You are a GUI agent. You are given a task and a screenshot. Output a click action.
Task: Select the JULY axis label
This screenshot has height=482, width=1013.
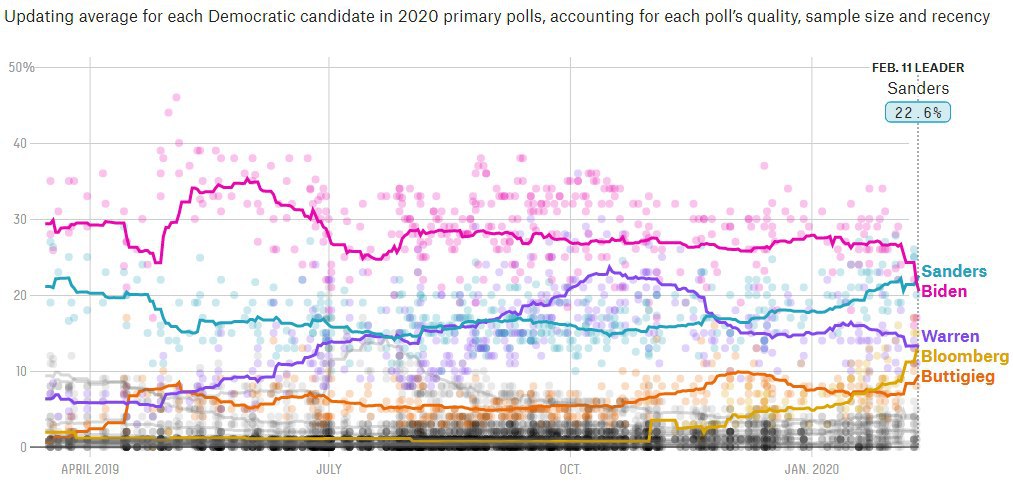329,468
